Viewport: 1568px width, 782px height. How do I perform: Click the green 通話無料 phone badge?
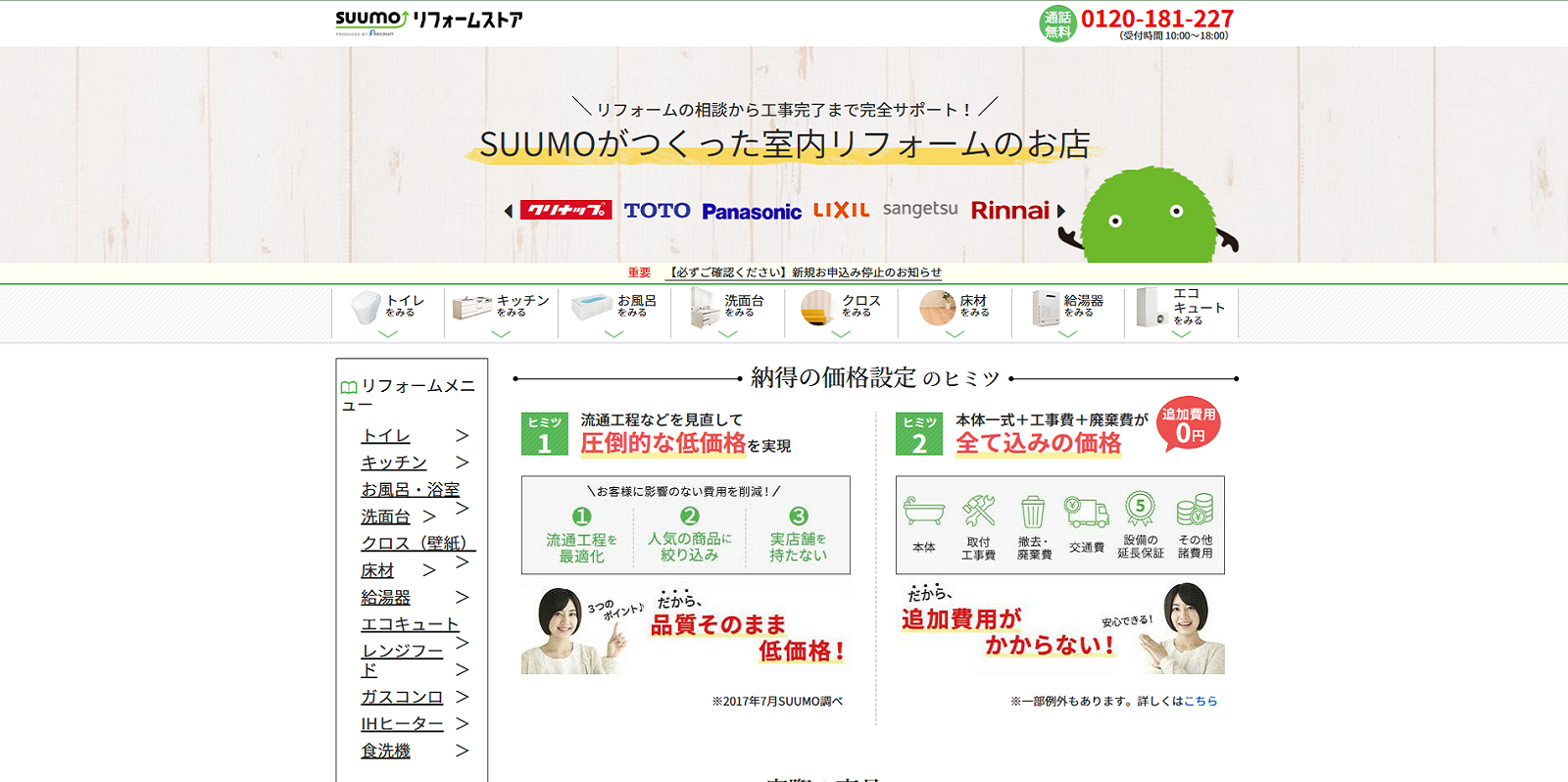point(1057,24)
